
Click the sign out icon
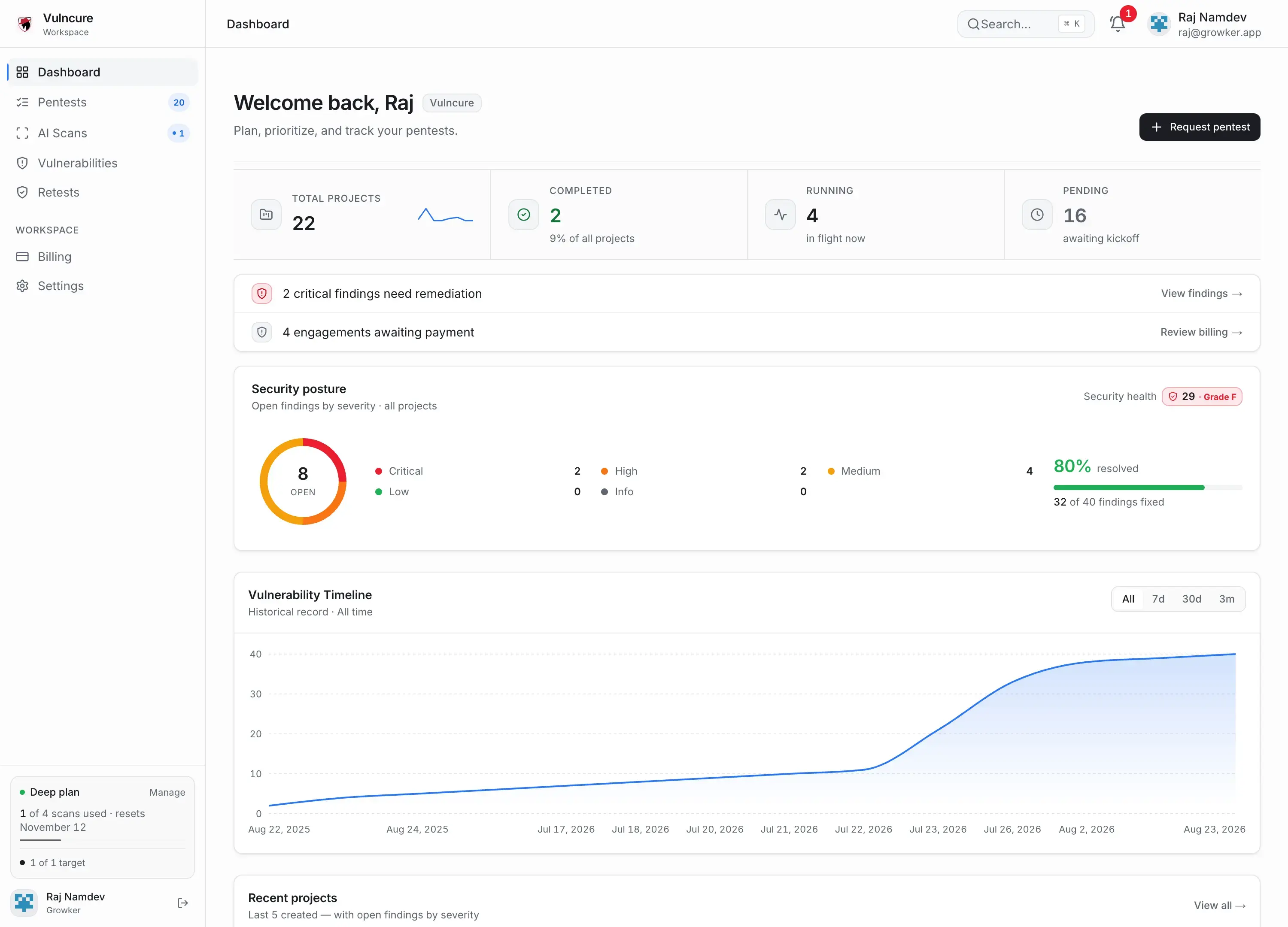pos(182,903)
